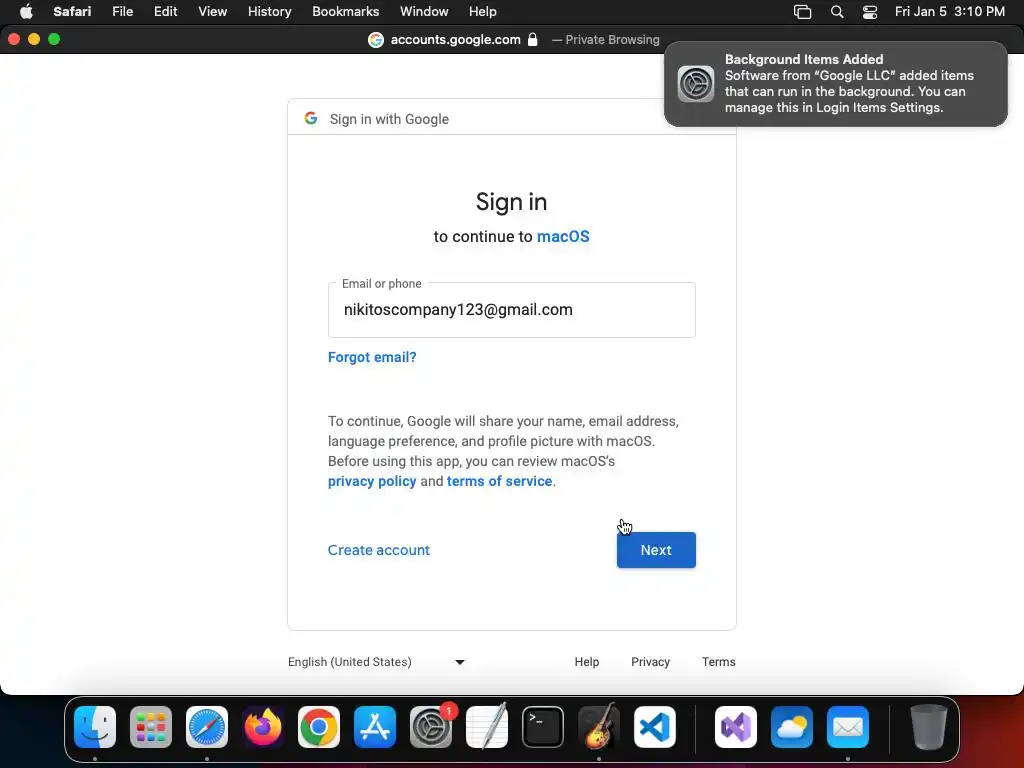Viewport: 1024px width, 768px height.
Task: Launch Firefox from the dock
Action: tap(263, 727)
